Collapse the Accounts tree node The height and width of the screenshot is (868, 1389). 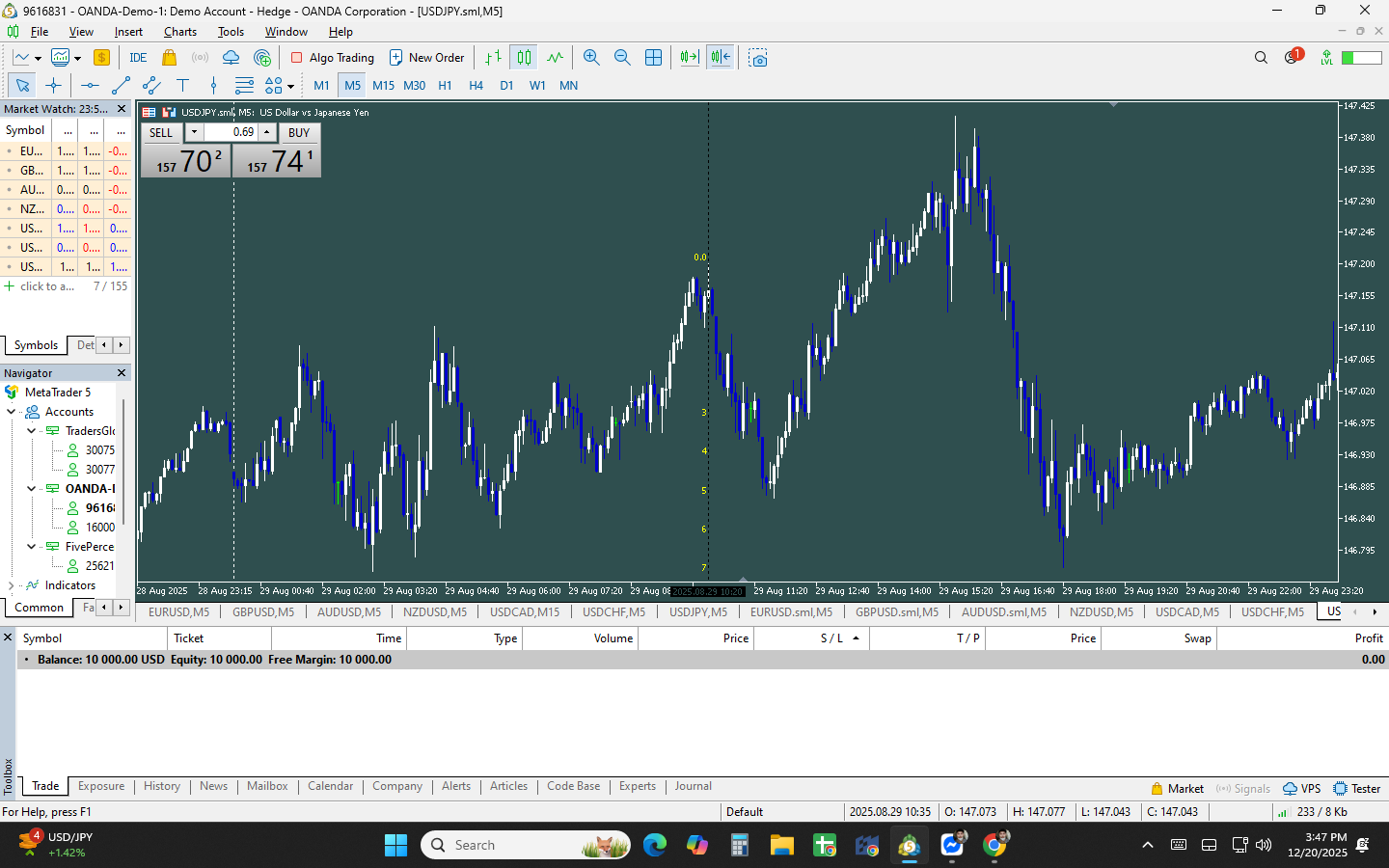coord(12,412)
